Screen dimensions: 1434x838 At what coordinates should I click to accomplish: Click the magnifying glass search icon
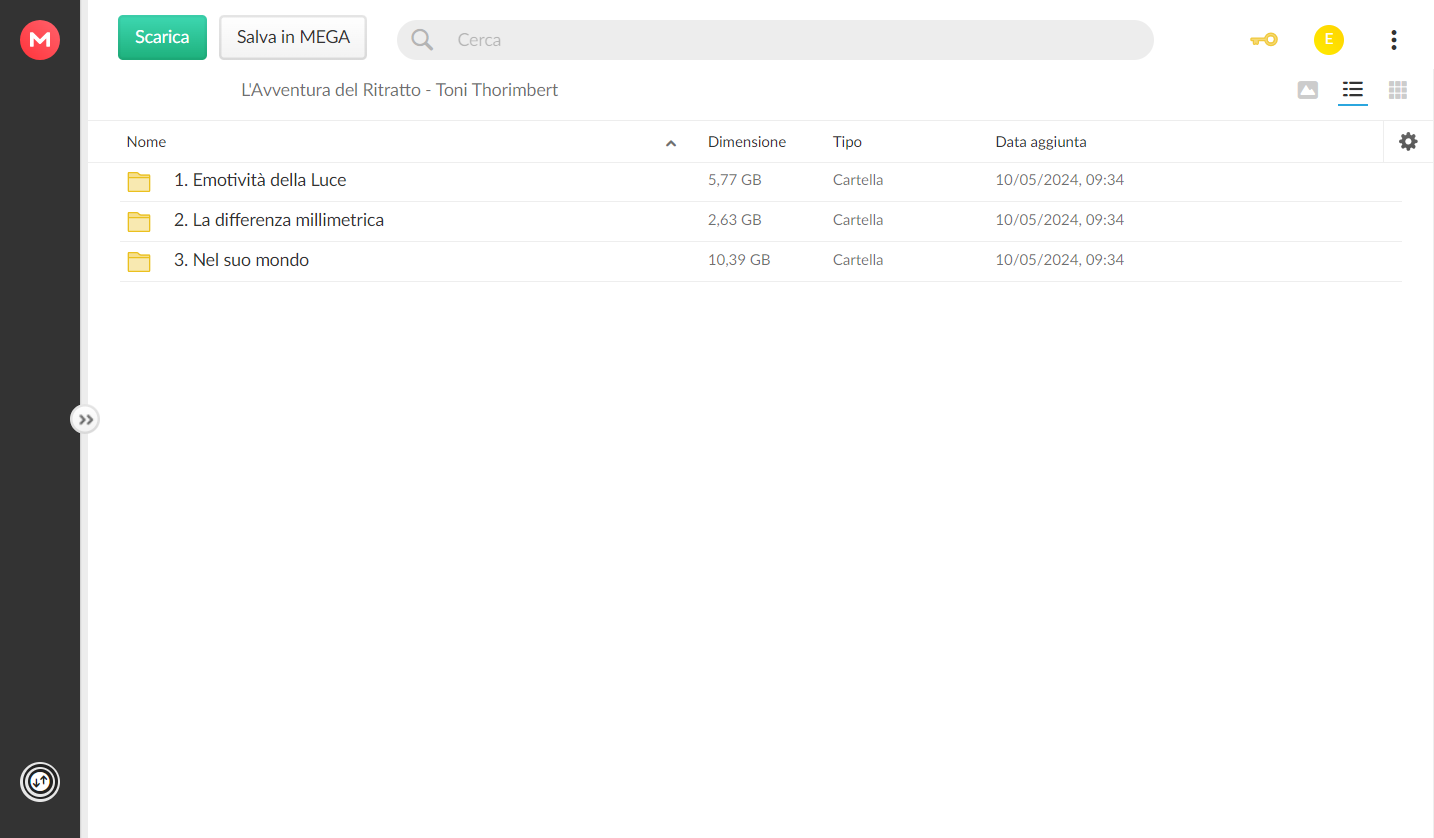pyautogui.click(x=422, y=40)
